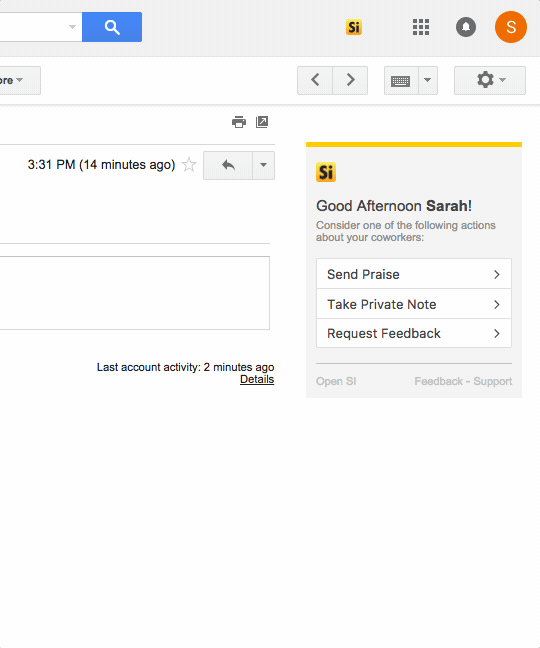Image resolution: width=540 pixels, height=648 pixels.
Task: Choose Request Feedback action
Action: tap(414, 333)
